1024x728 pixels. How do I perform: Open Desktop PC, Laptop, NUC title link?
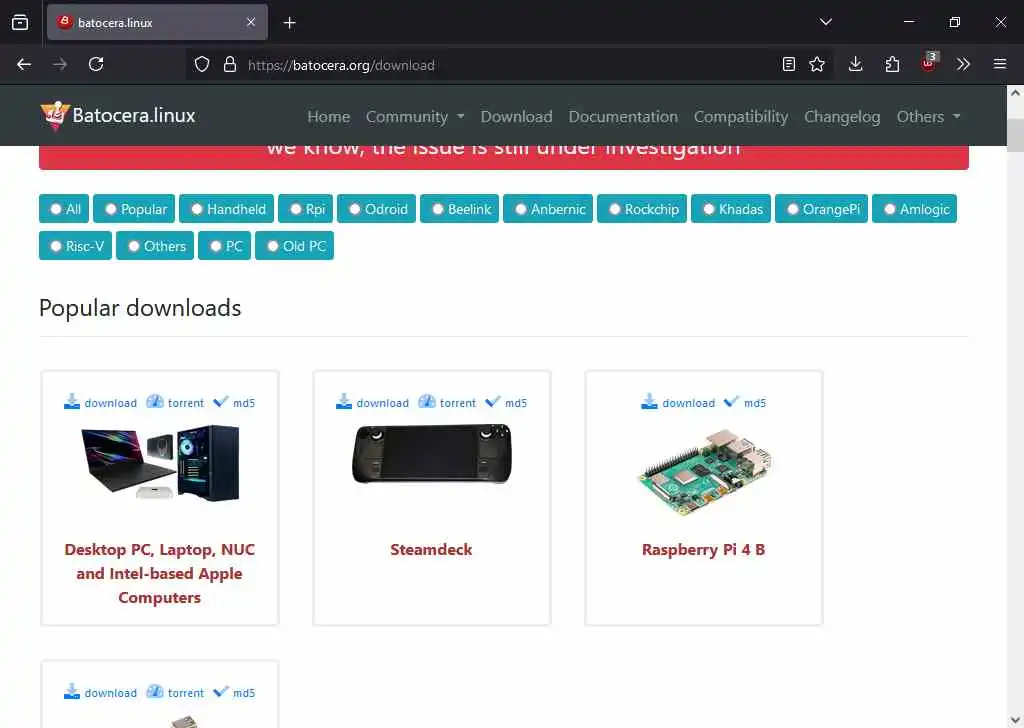(159, 573)
